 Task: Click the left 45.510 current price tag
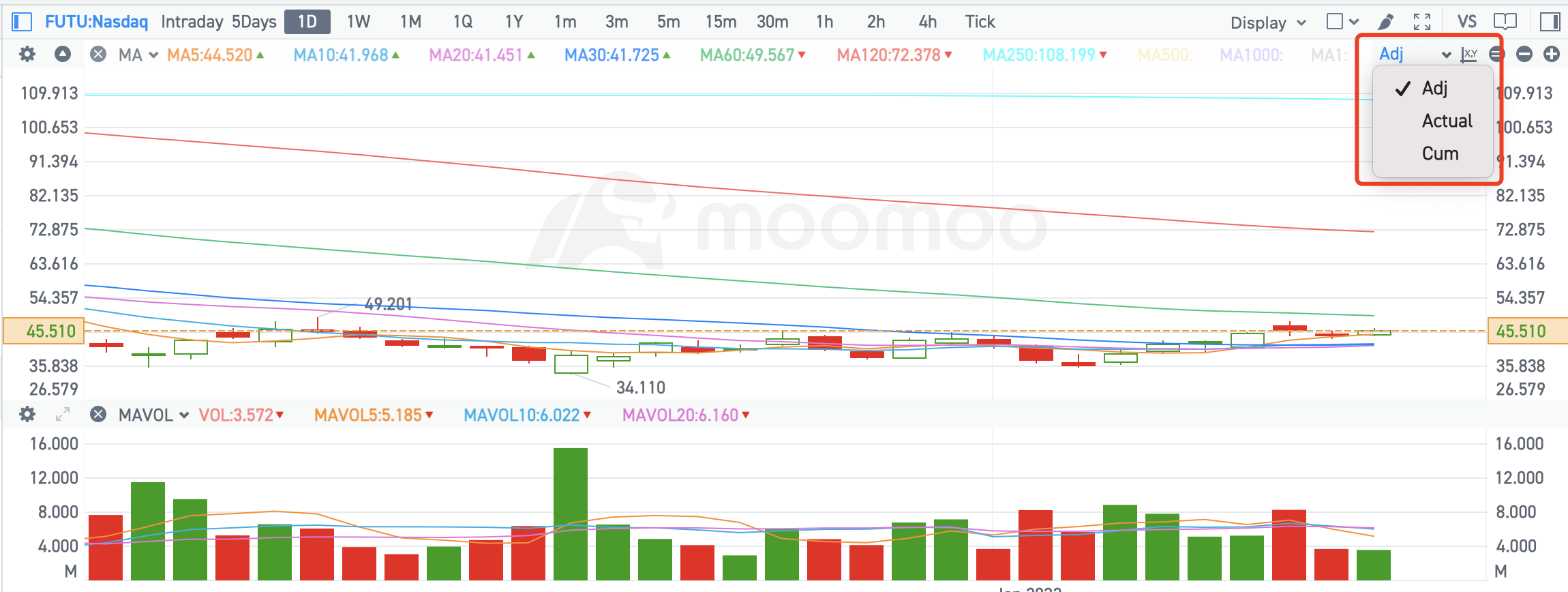[x=44, y=331]
